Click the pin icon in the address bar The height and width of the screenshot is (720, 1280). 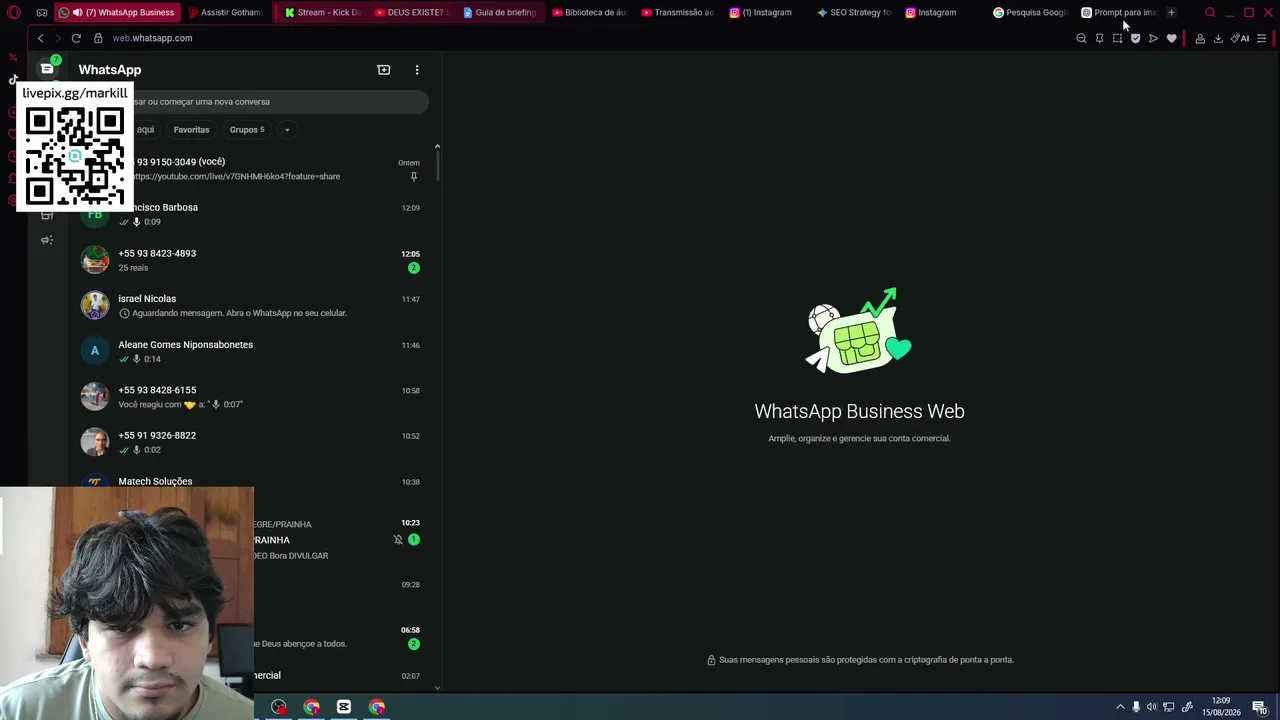click(1099, 38)
